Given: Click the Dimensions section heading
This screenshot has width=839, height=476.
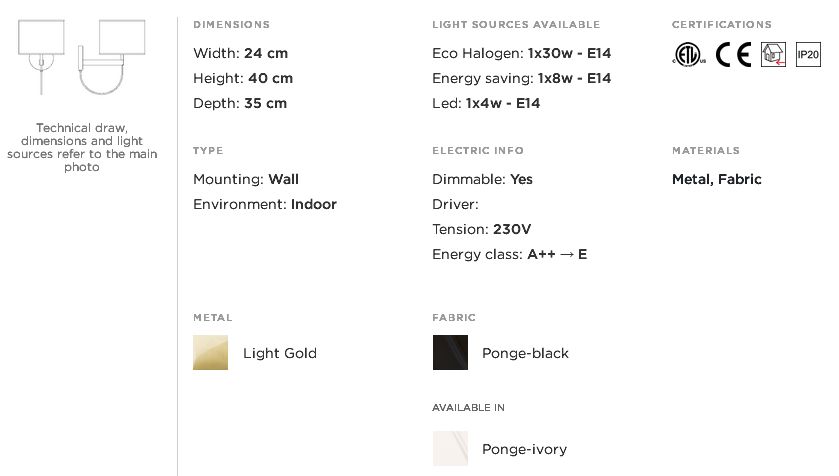Looking at the screenshot, I should pos(232,25).
